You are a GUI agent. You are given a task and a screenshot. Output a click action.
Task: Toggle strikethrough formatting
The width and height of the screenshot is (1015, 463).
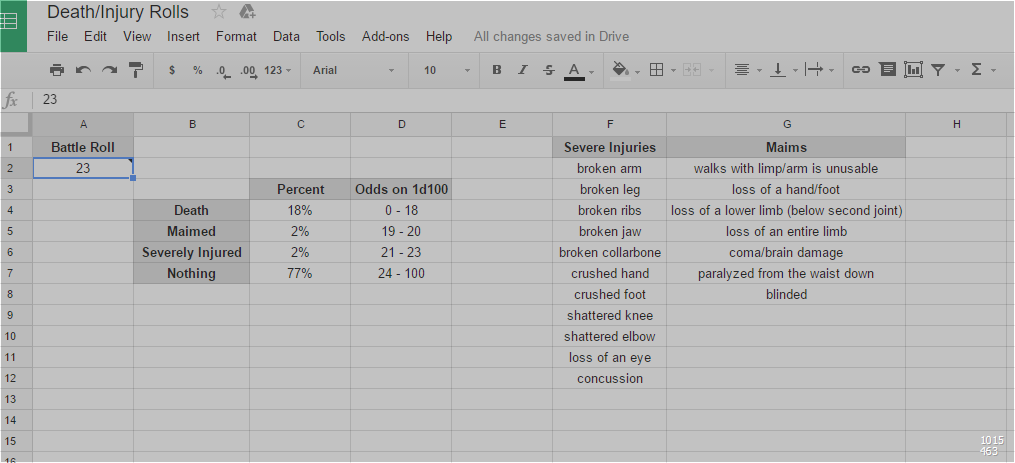(549, 70)
